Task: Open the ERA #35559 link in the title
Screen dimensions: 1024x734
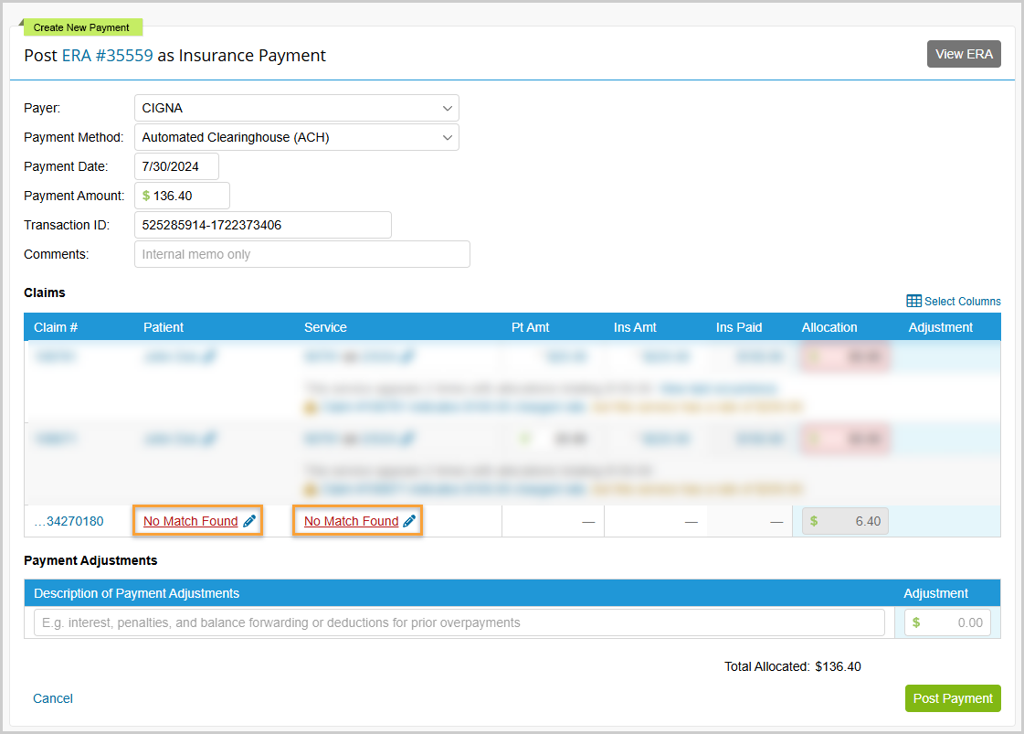Action: (107, 56)
